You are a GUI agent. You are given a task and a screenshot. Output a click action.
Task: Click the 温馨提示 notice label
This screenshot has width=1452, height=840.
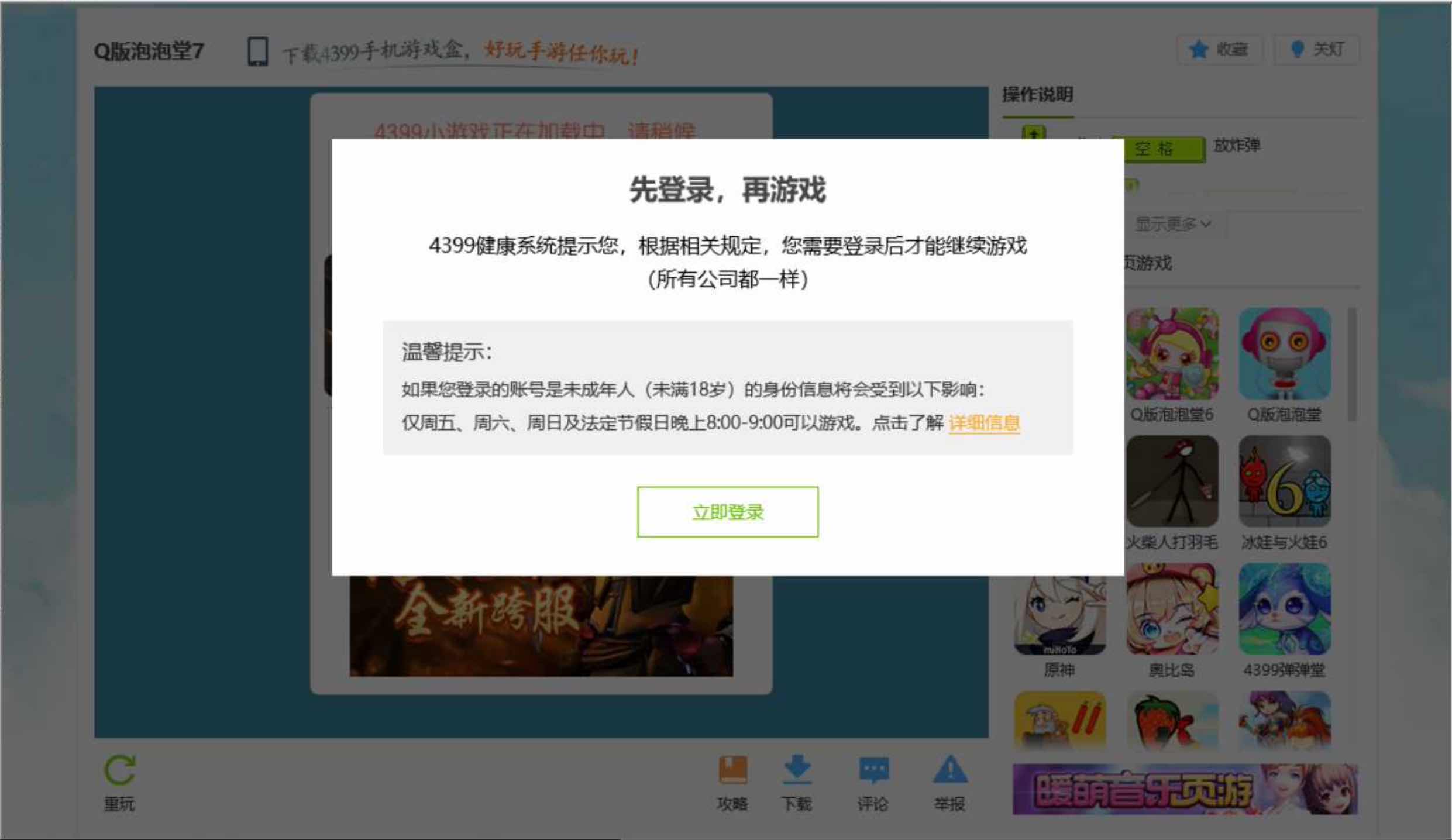point(448,352)
